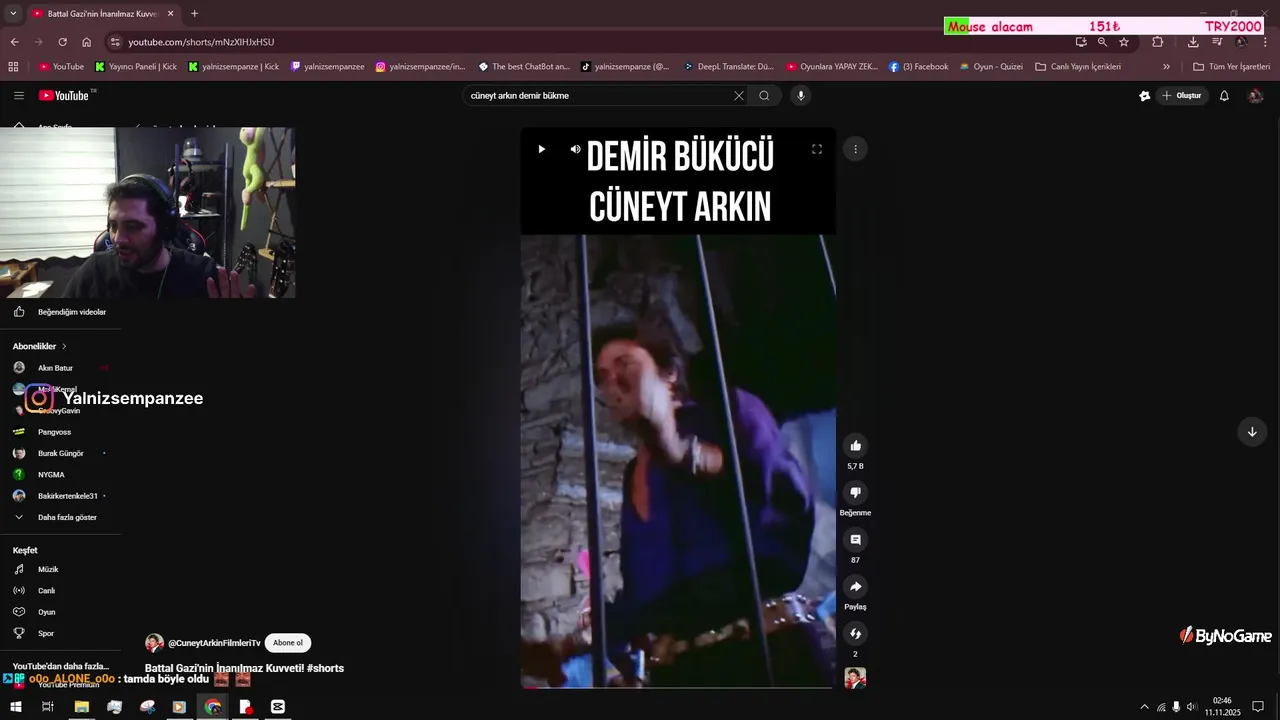The image size is (1280, 720).
Task: Switch to Chrome on the taskbar
Action: point(213,706)
